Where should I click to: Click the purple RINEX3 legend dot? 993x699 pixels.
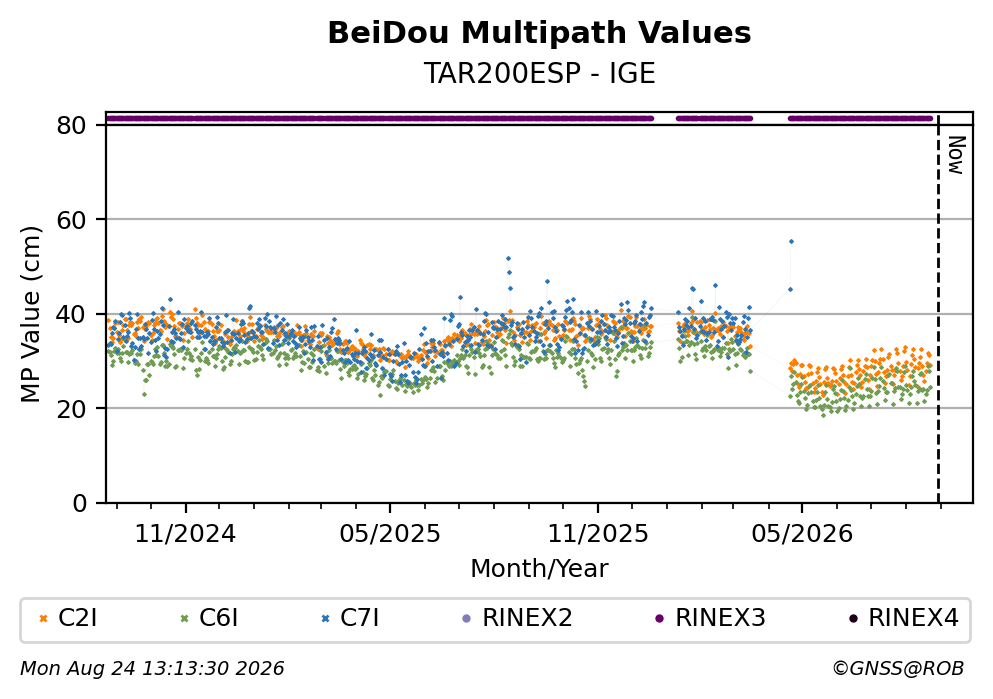tap(660, 619)
